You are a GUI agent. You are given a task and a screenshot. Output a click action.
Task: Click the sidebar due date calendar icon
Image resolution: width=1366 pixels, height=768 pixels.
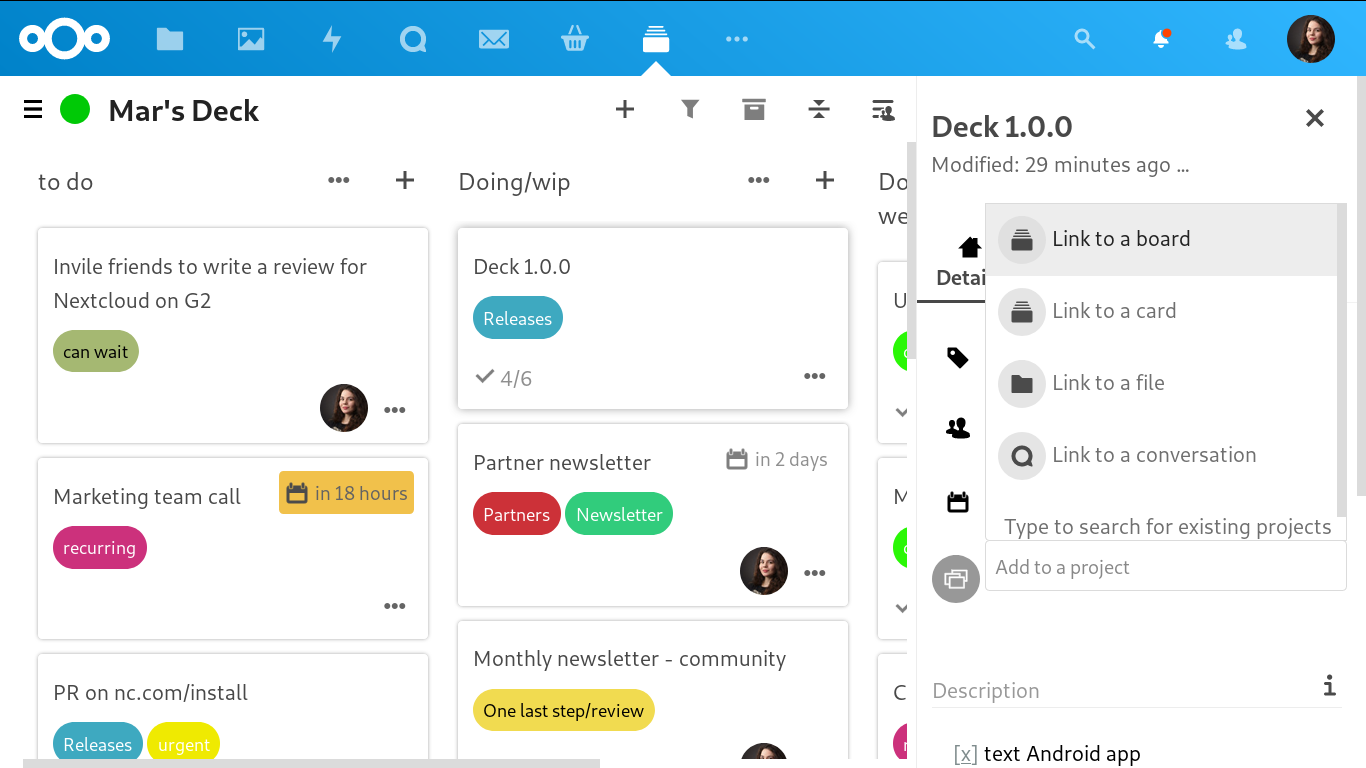[958, 502]
